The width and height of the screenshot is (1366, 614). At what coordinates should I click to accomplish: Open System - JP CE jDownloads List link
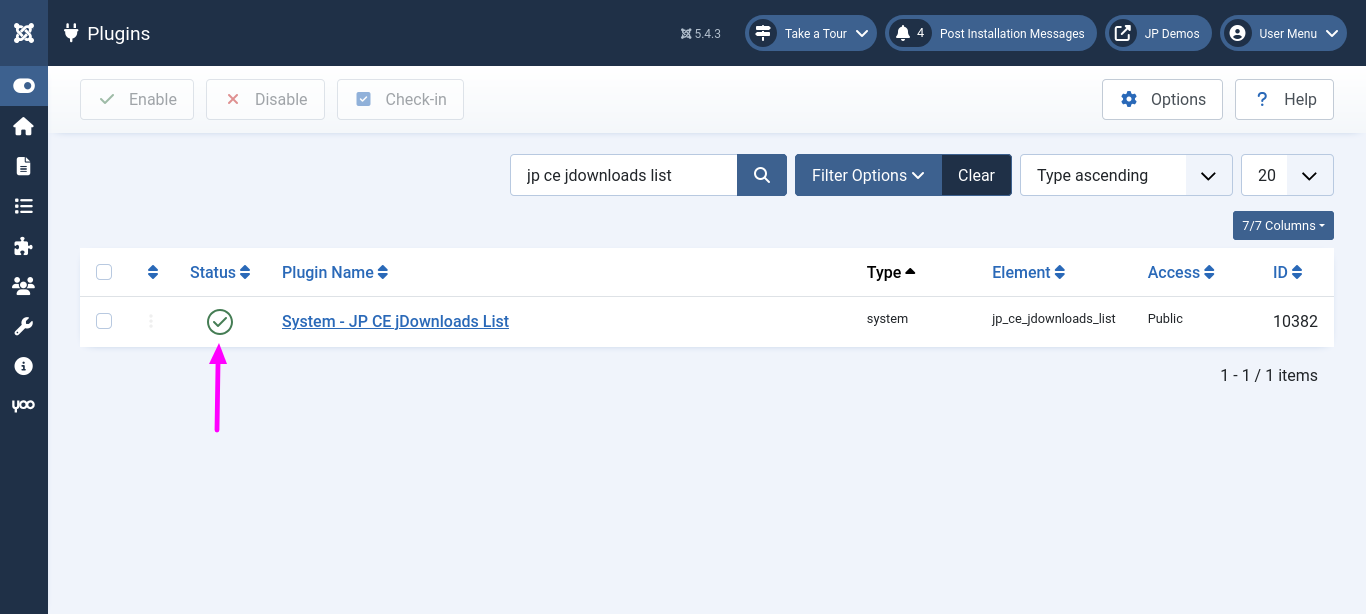click(x=395, y=321)
